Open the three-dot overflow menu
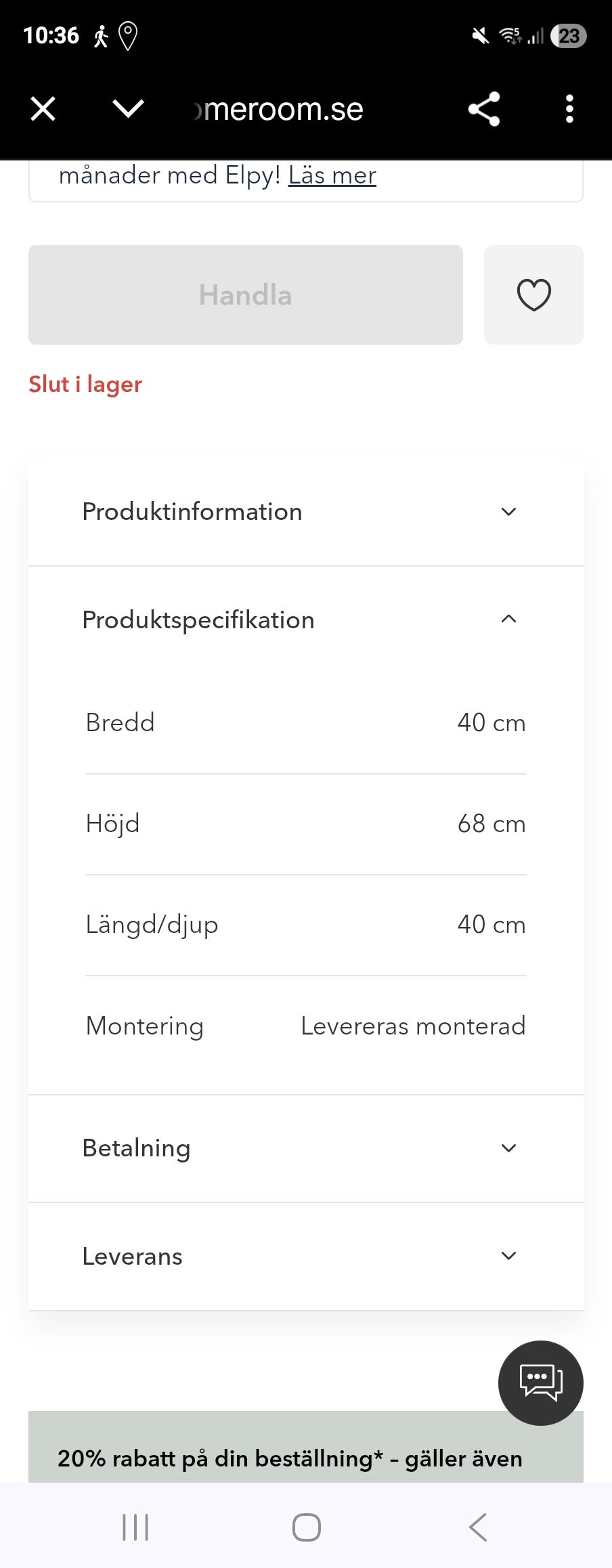Screen dimensions: 612x1568 569,109
